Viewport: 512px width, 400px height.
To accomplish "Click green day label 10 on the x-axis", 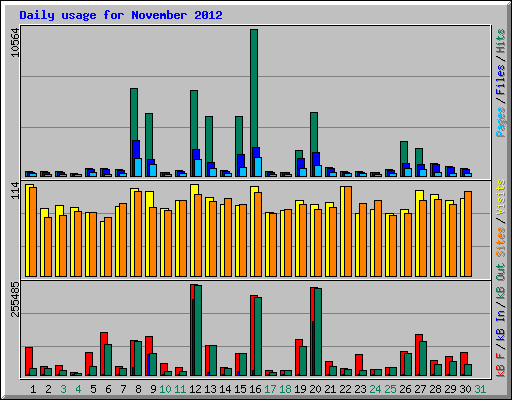I will pyautogui.click(x=165, y=389).
